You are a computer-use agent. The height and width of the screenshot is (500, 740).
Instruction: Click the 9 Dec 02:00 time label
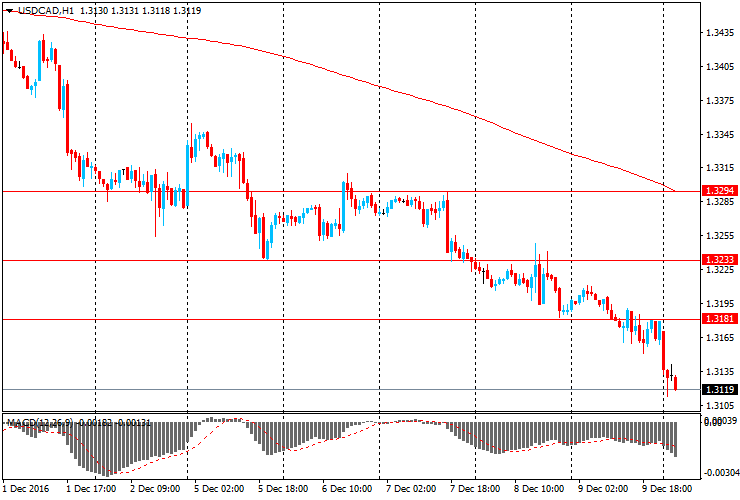coord(603,488)
